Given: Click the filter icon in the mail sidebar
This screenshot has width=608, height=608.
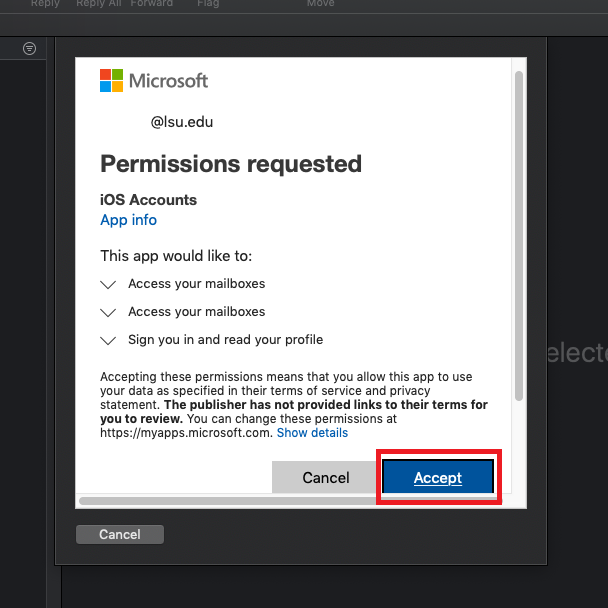Looking at the screenshot, I should pos(29,48).
